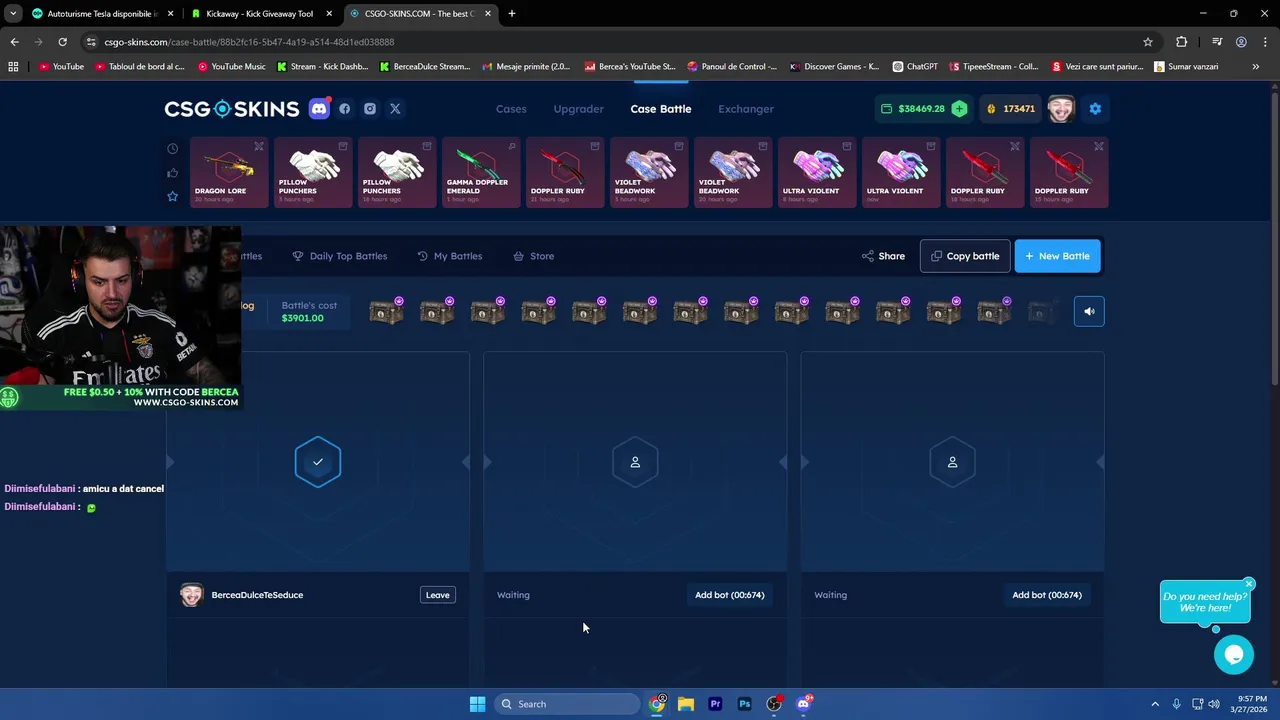Close the 'Do you need help?' popup
Screen dimensions: 1280x720
1249,584
